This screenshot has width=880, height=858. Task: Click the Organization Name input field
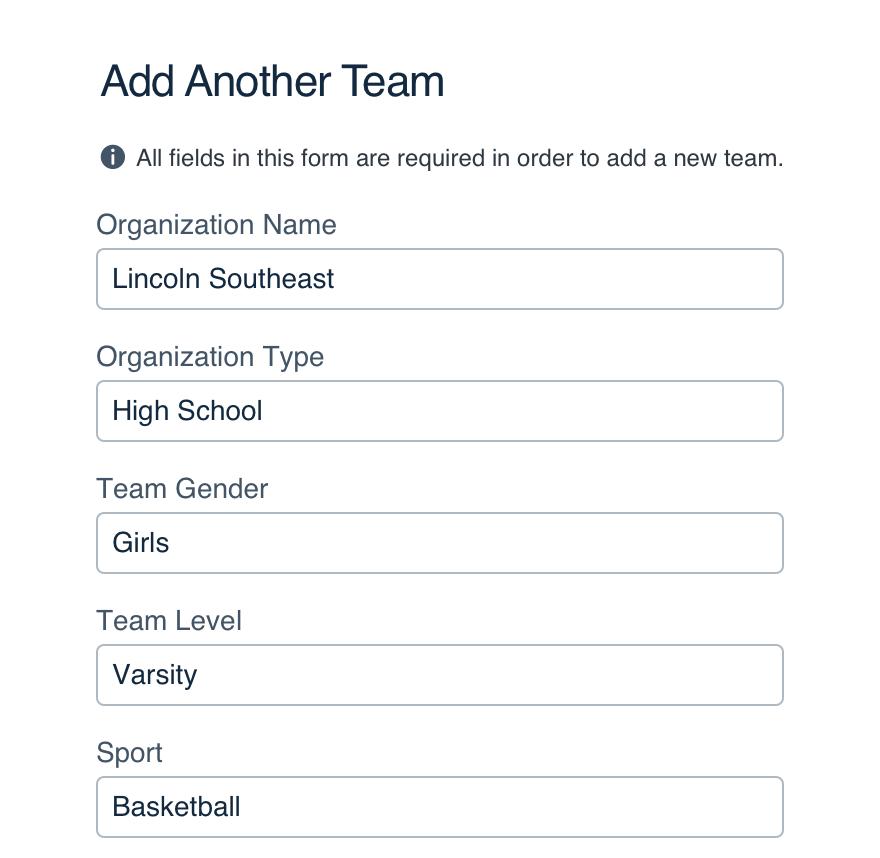pyautogui.click(x=439, y=279)
